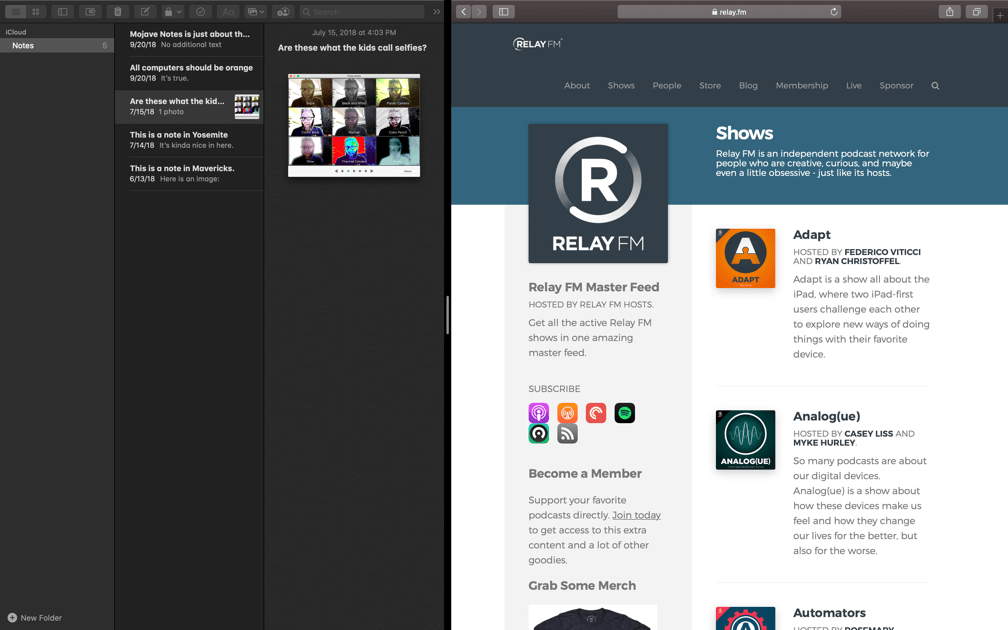Open Ryan Christoffel host link
Viewport: 1008px width, 630px height.
click(x=857, y=261)
